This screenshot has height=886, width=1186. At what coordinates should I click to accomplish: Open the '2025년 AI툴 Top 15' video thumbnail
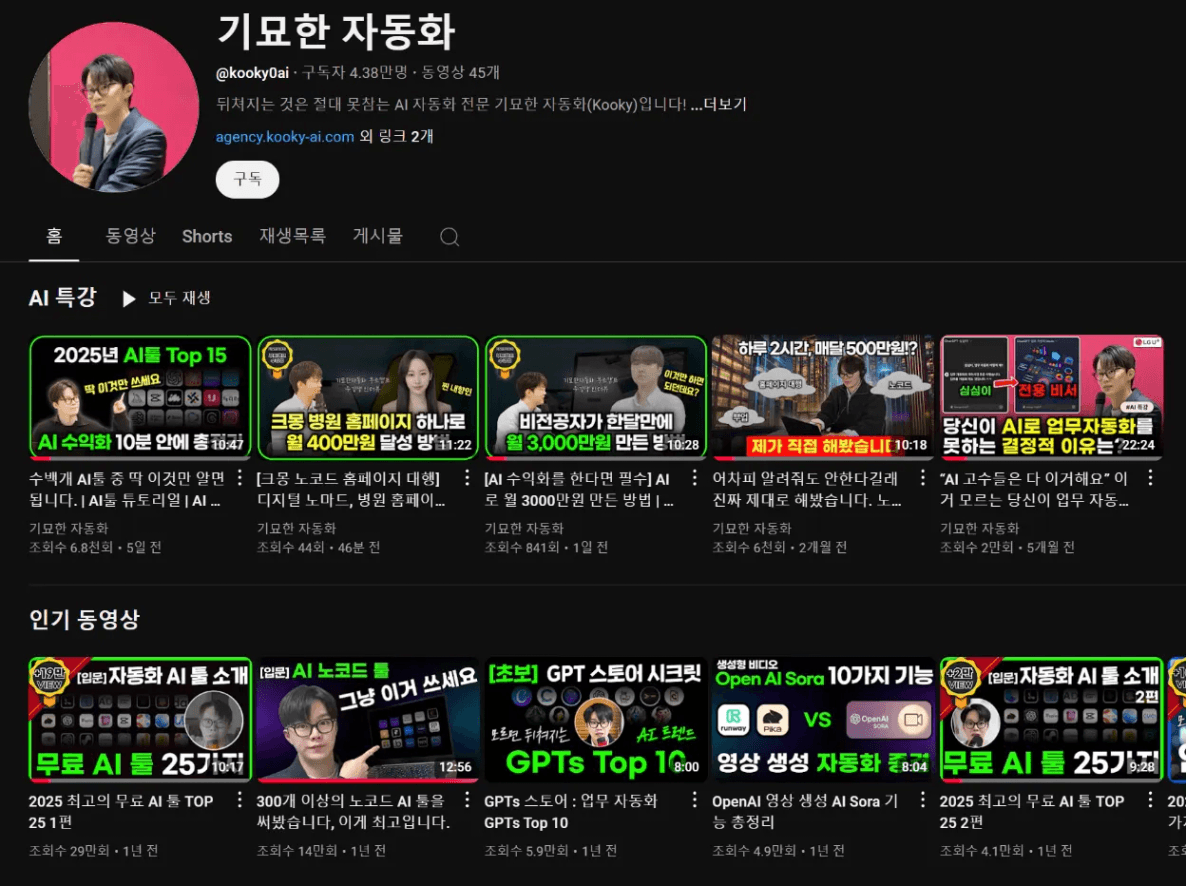coord(140,397)
